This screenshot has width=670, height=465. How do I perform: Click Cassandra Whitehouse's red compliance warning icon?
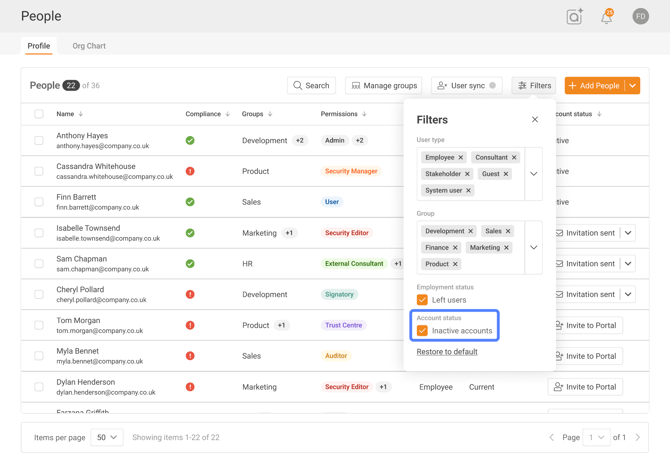click(190, 171)
